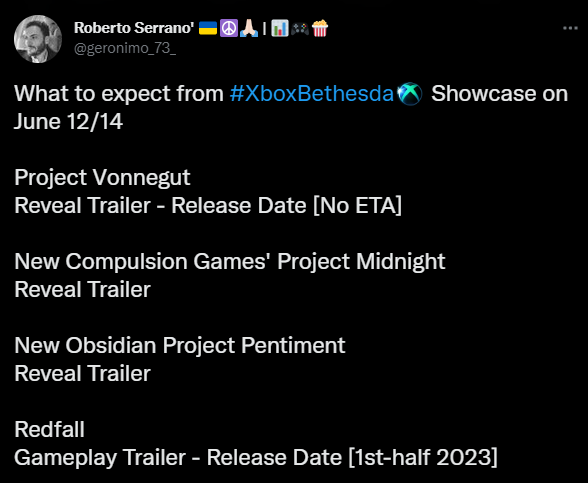Image resolution: width=588 pixels, height=483 pixels.
Task: Click the game controller emoji
Action: pyautogui.click(x=300, y=28)
